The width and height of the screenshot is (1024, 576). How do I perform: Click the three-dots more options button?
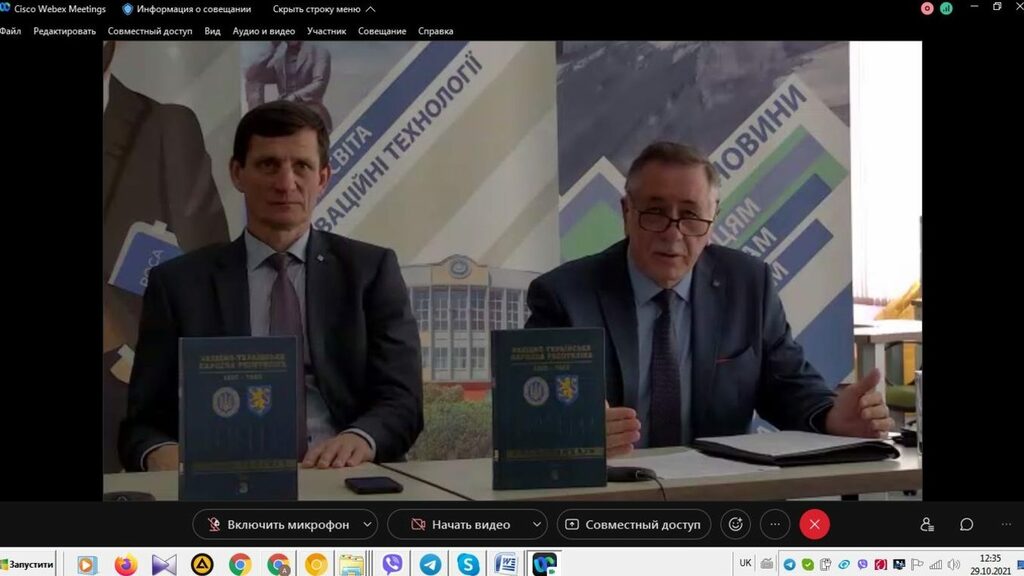(x=775, y=524)
